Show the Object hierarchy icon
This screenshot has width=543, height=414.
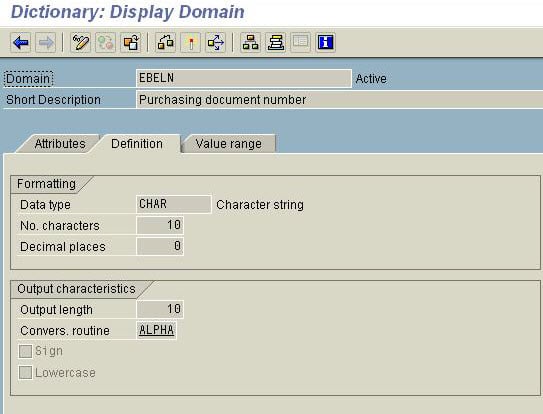[250, 43]
